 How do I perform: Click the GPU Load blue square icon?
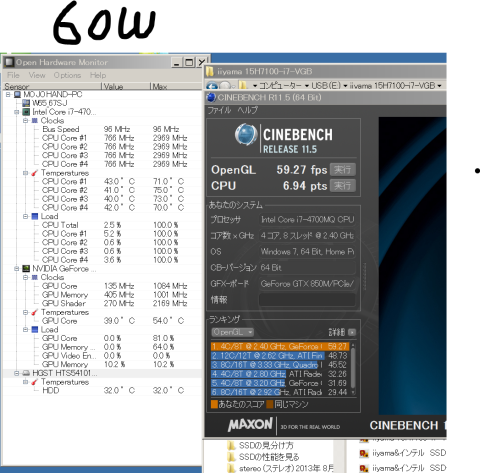click(x=35, y=330)
